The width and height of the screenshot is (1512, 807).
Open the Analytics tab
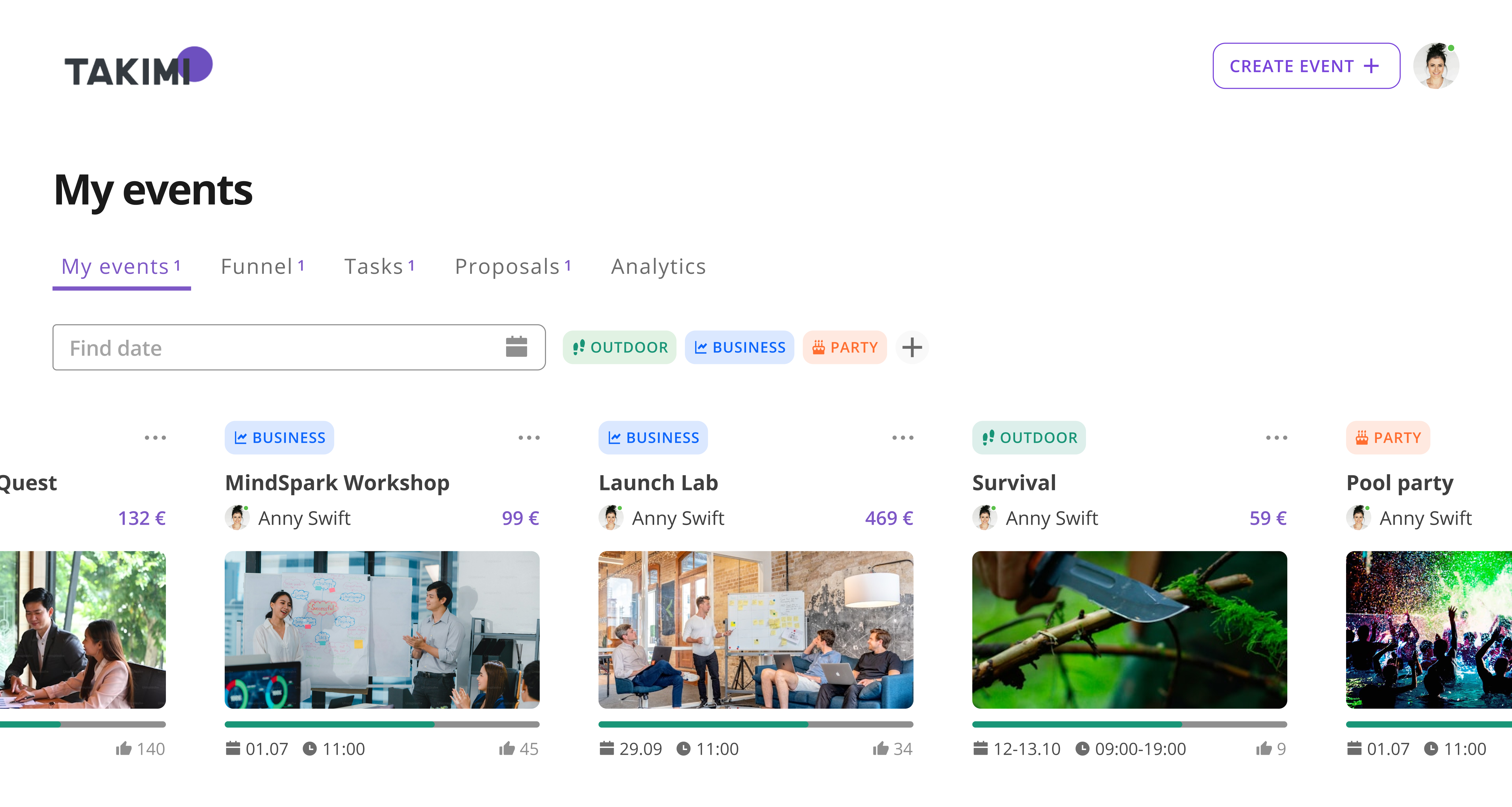pos(658,267)
